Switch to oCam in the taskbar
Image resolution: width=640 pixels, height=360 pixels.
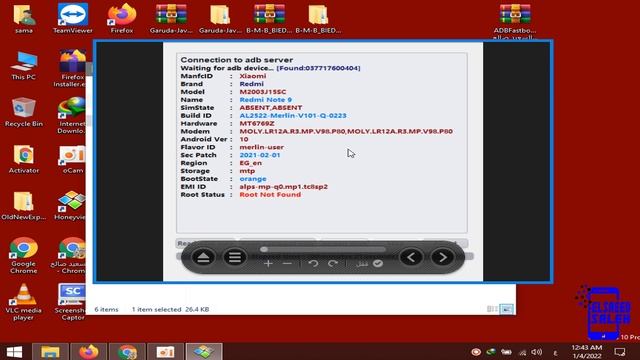point(165,352)
